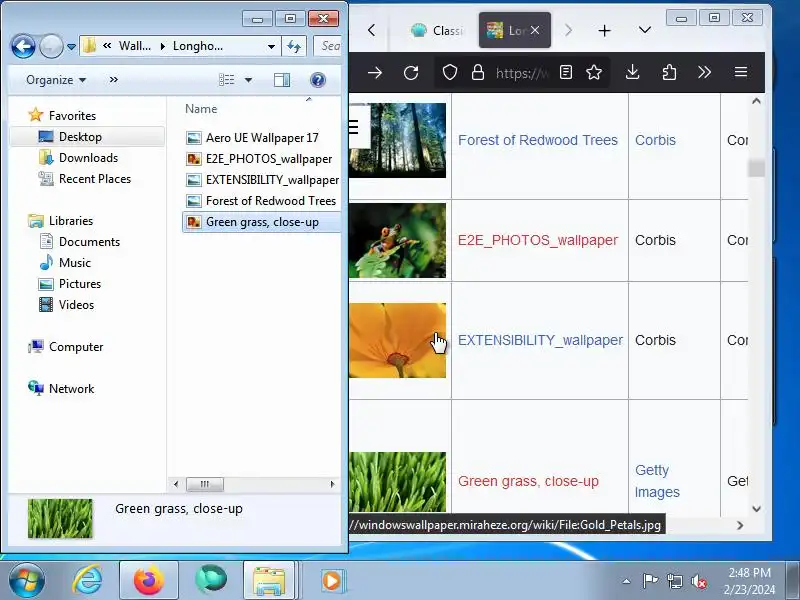800x600 pixels.
Task: Launch Internet Explorer from the taskbar
Action: [88, 581]
